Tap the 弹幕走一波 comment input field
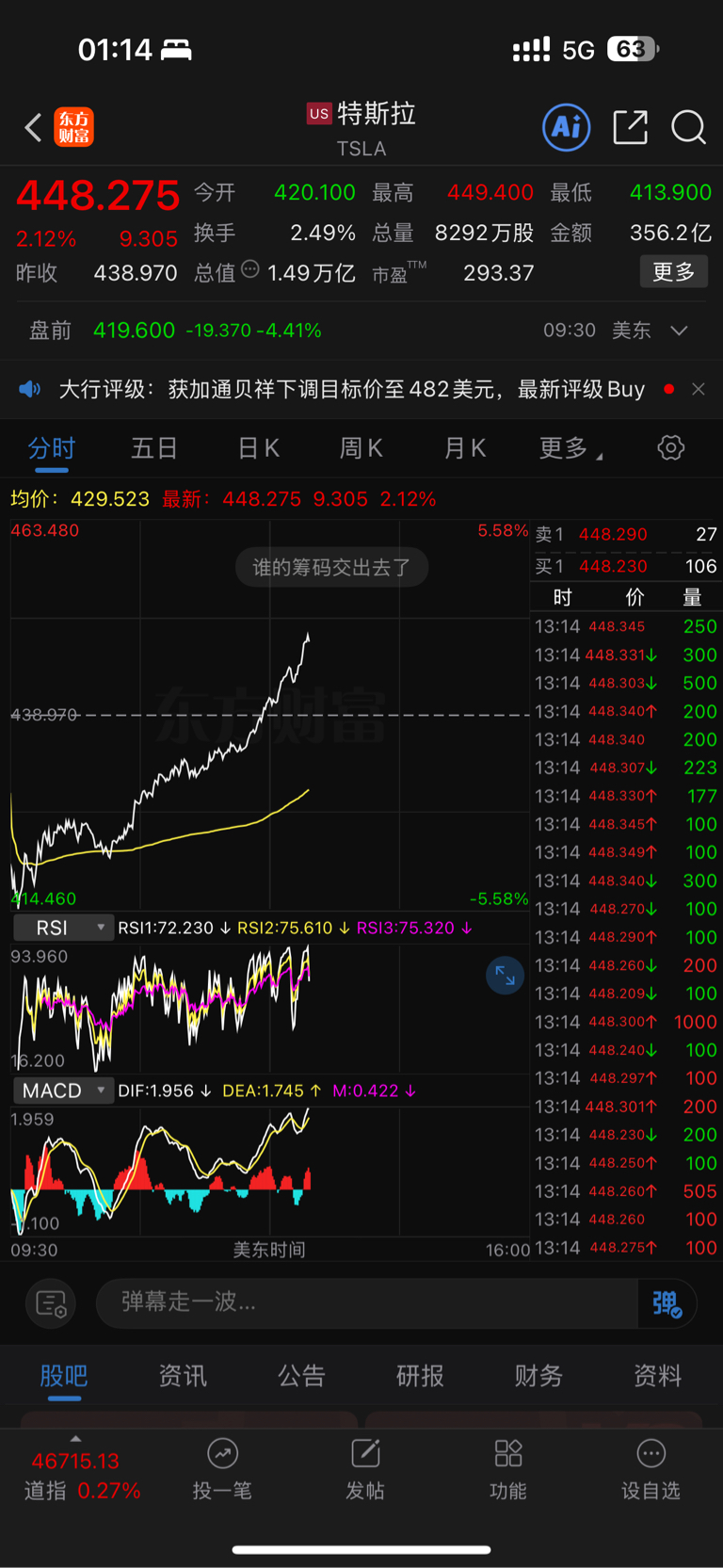This screenshot has height=1568, width=723. pos(367,1302)
